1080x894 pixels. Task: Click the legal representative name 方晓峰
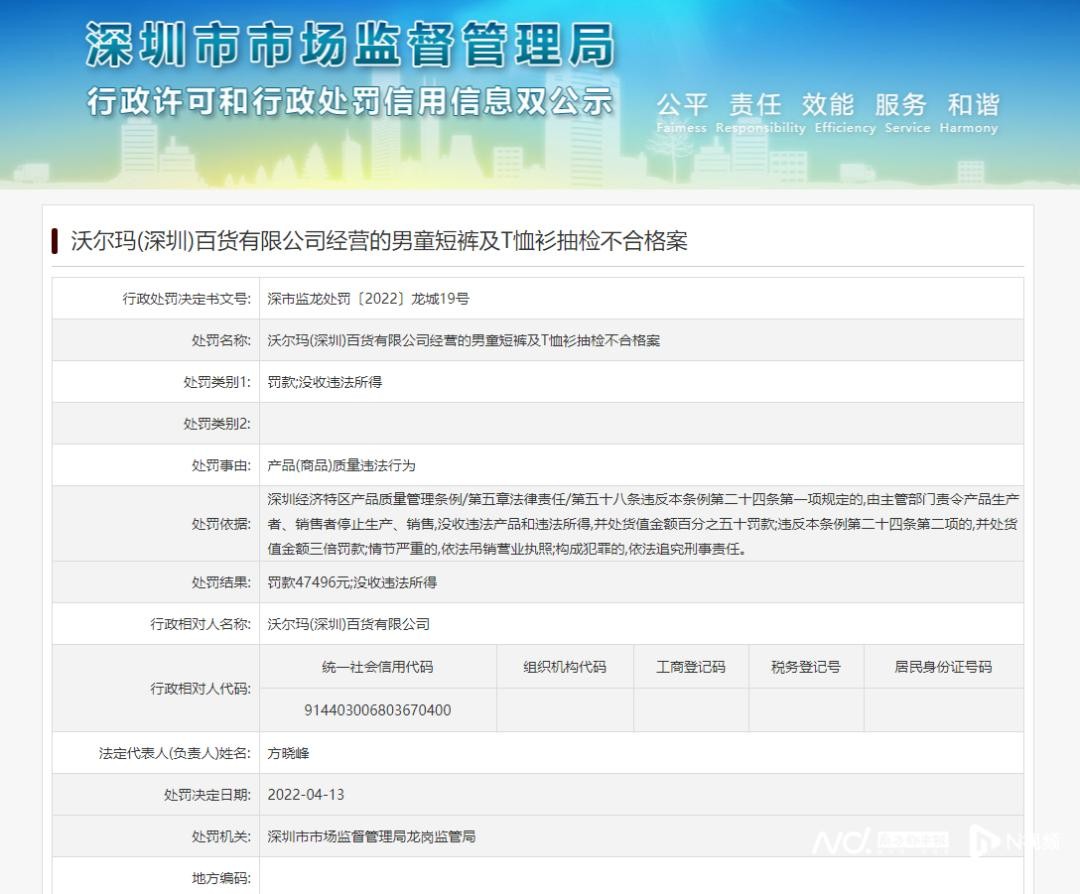click(x=288, y=753)
